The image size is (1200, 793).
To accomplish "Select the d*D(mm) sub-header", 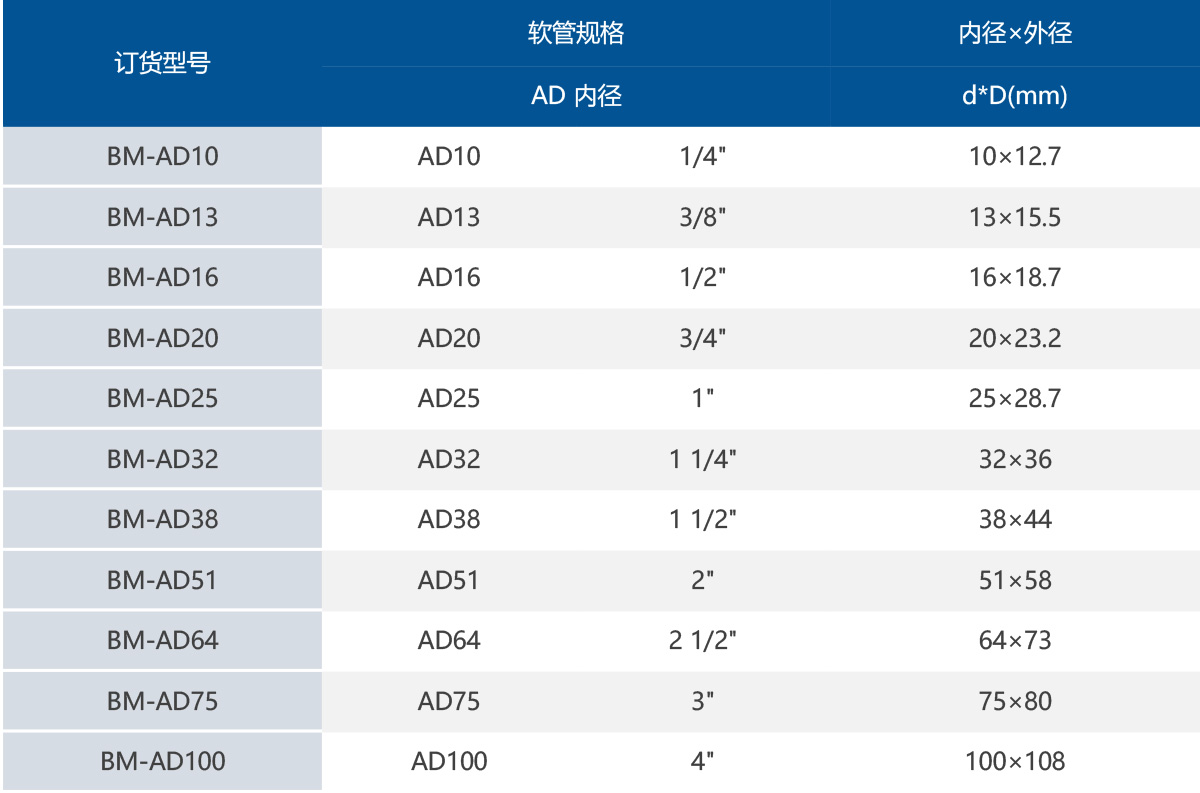I will pyautogui.click(x=1015, y=96).
